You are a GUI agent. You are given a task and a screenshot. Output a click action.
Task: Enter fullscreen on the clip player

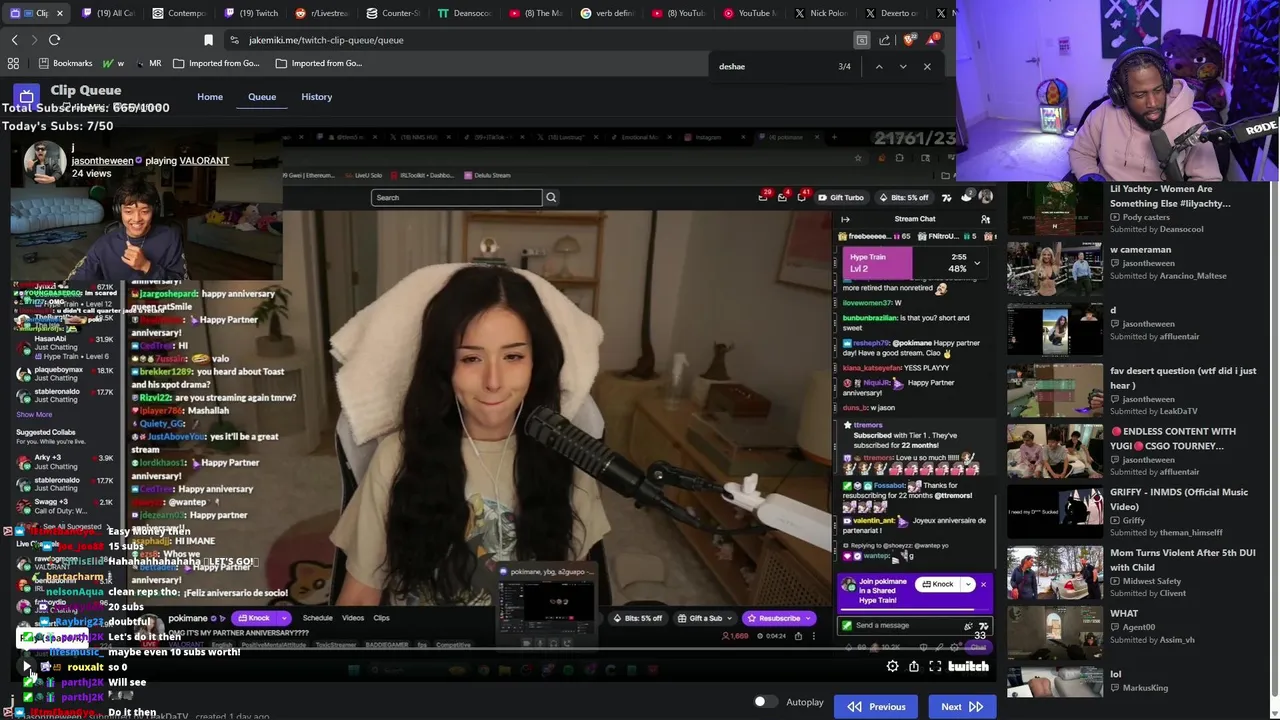(x=935, y=667)
